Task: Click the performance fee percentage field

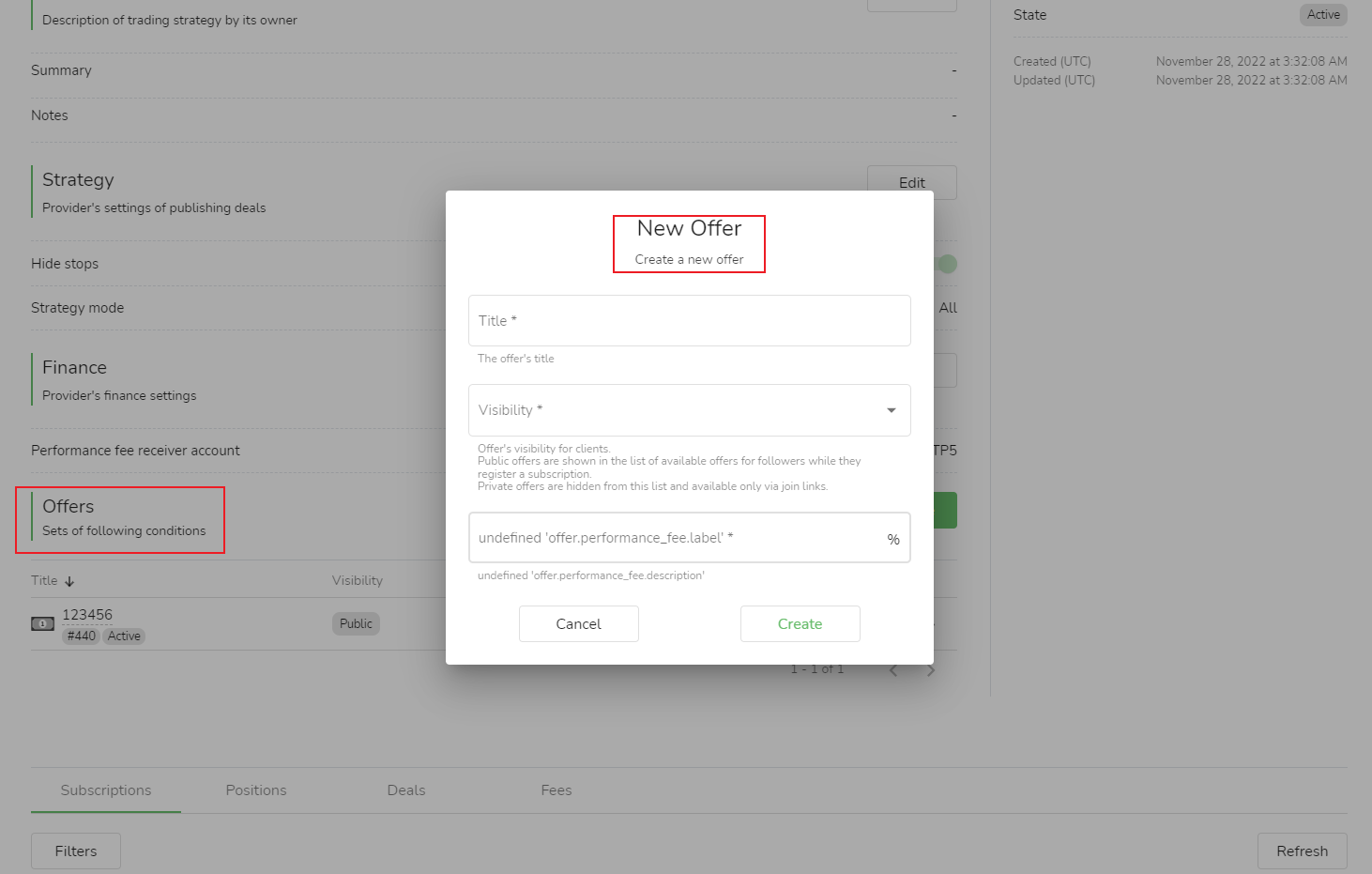Action: 676,538
